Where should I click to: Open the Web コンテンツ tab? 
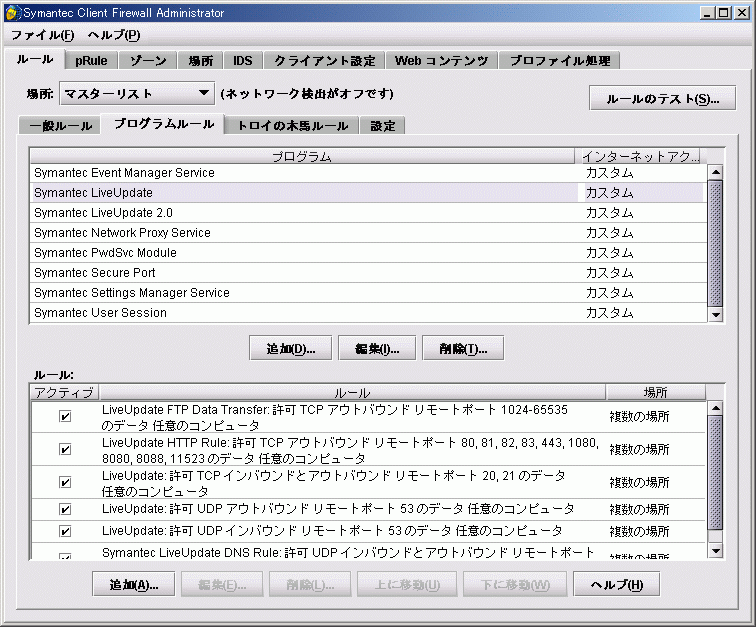pyautogui.click(x=442, y=61)
